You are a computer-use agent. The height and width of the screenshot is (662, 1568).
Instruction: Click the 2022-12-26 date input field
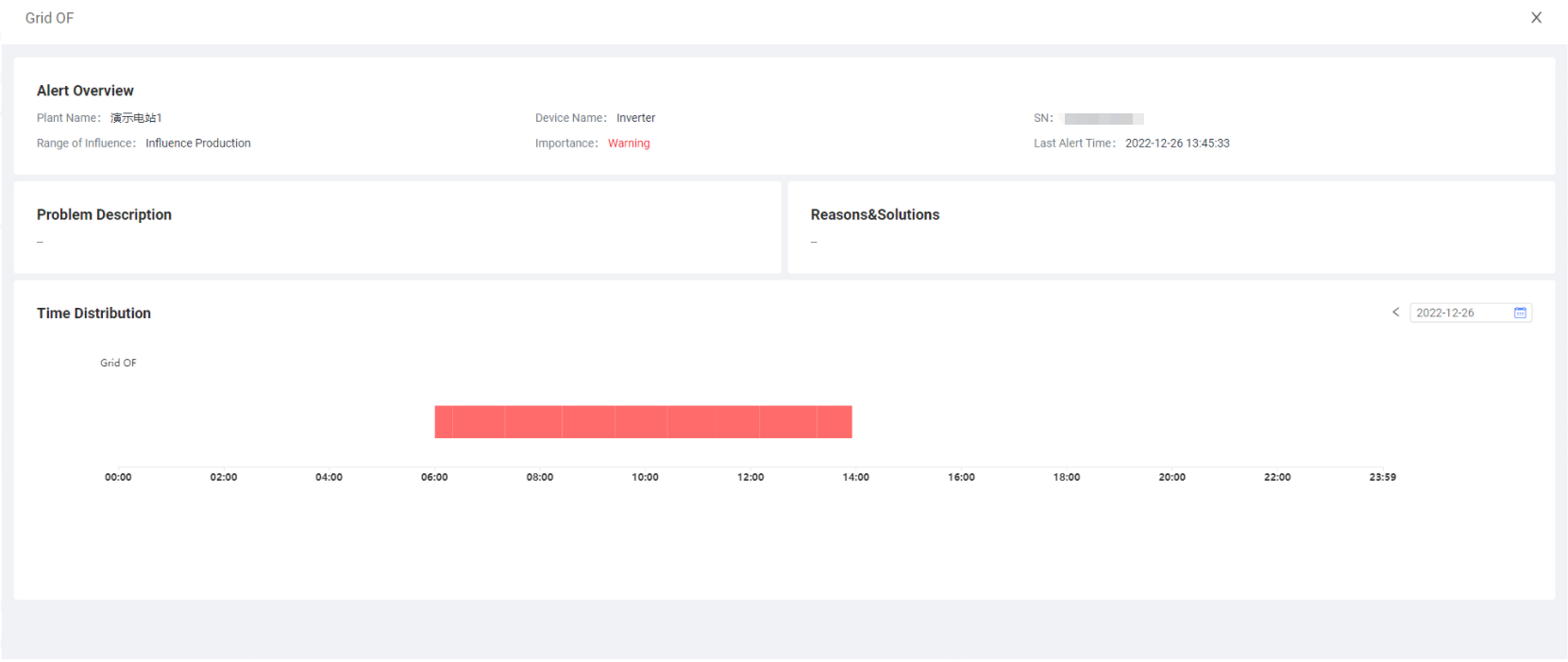1470,313
